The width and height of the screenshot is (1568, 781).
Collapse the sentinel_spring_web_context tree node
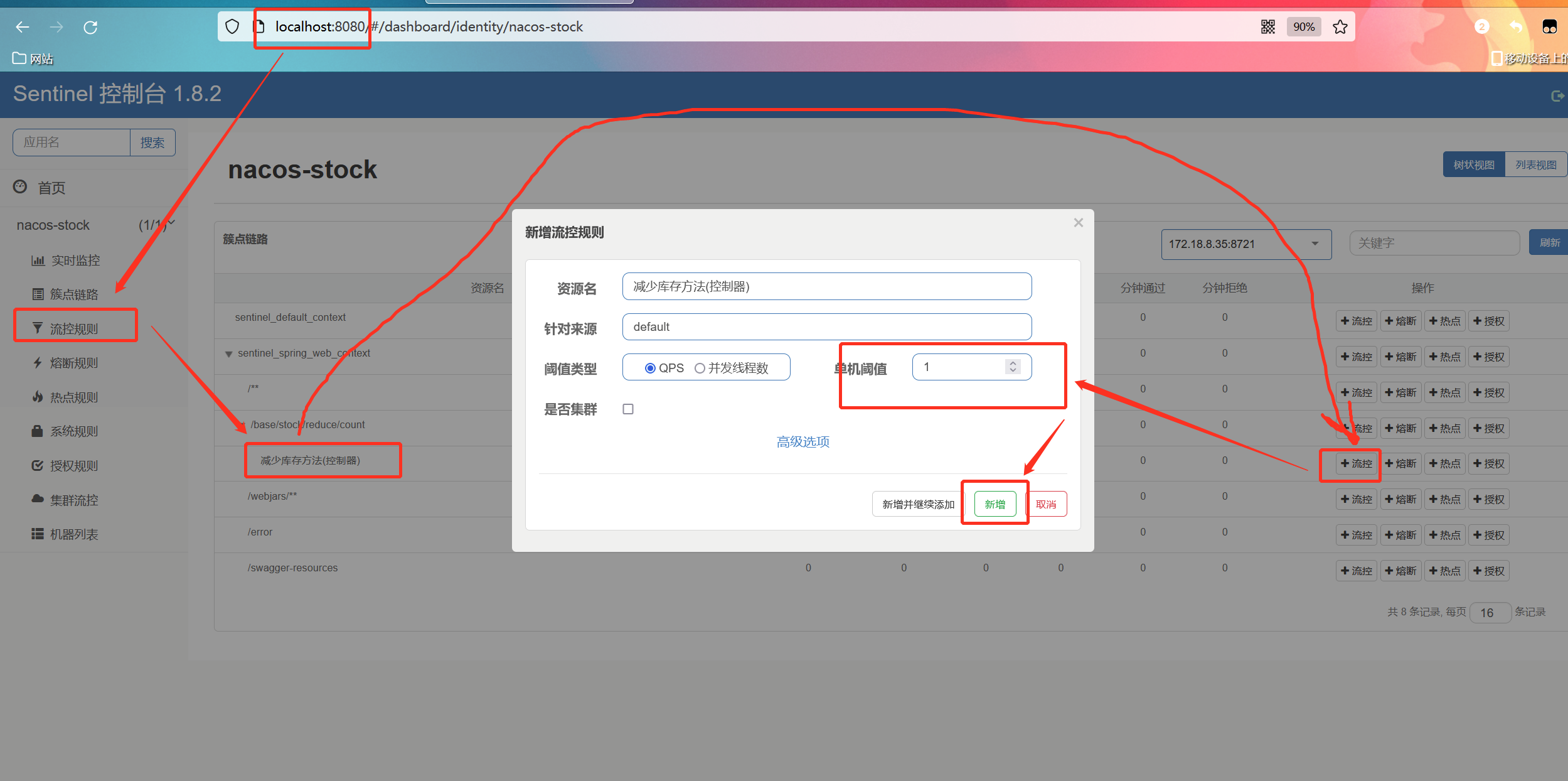pyautogui.click(x=229, y=354)
